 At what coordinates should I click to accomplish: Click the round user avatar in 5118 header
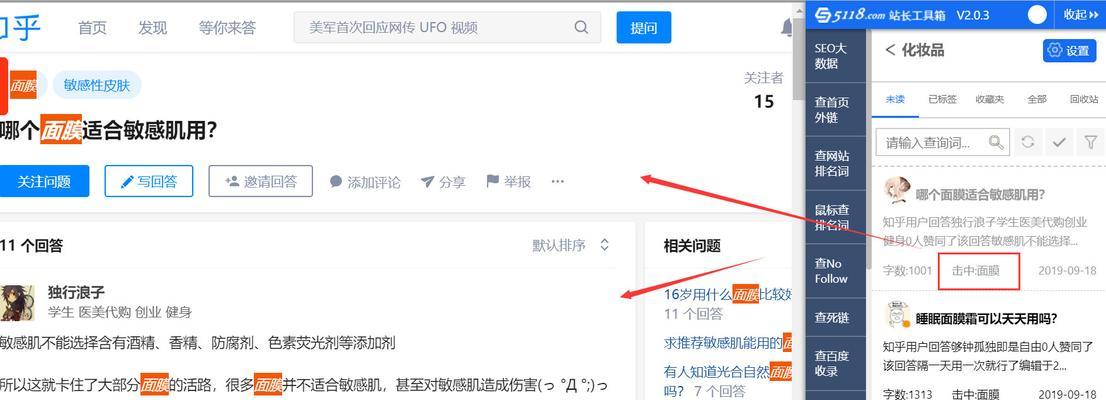tap(1037, 14)
